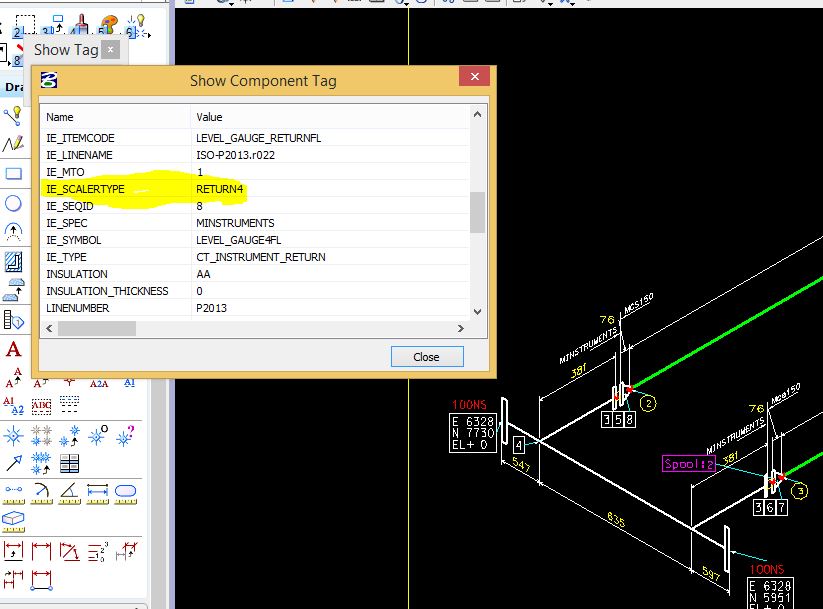This screenshot has height=609, width=823.
Task: Click the value MINSTRUMENTS in the tag list
Action: point(235,223)
